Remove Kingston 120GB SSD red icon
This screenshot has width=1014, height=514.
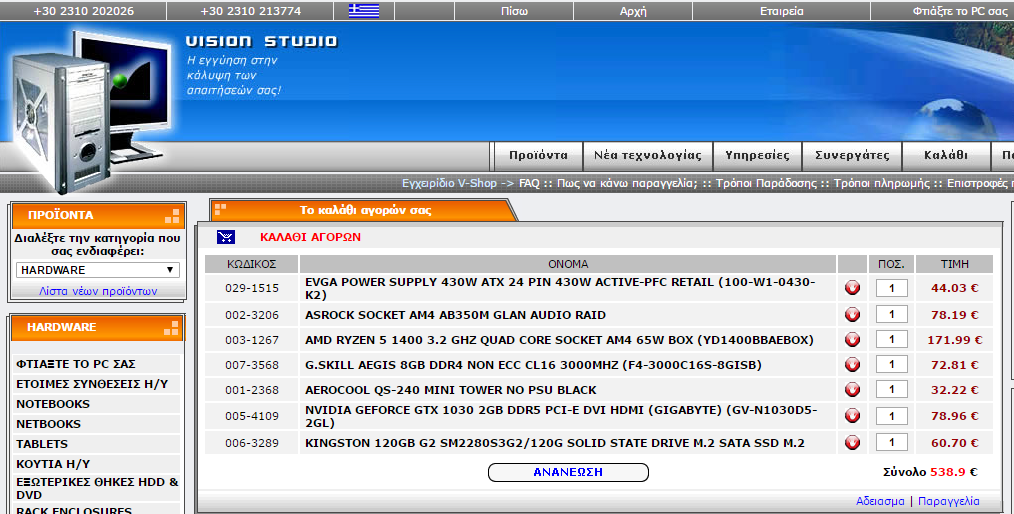[852, 443]
